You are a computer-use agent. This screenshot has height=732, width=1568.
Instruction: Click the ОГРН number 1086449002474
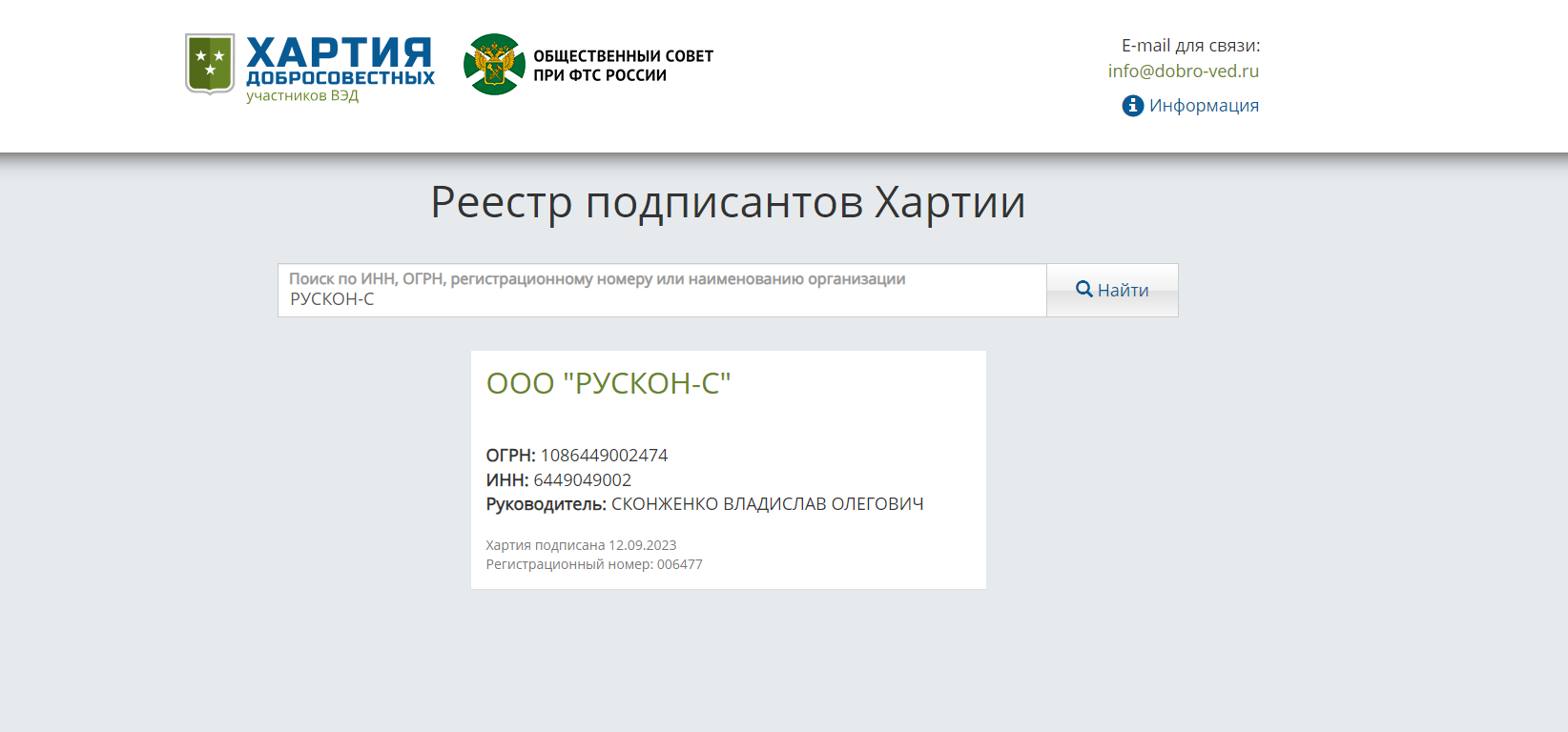tap(604, 456)
